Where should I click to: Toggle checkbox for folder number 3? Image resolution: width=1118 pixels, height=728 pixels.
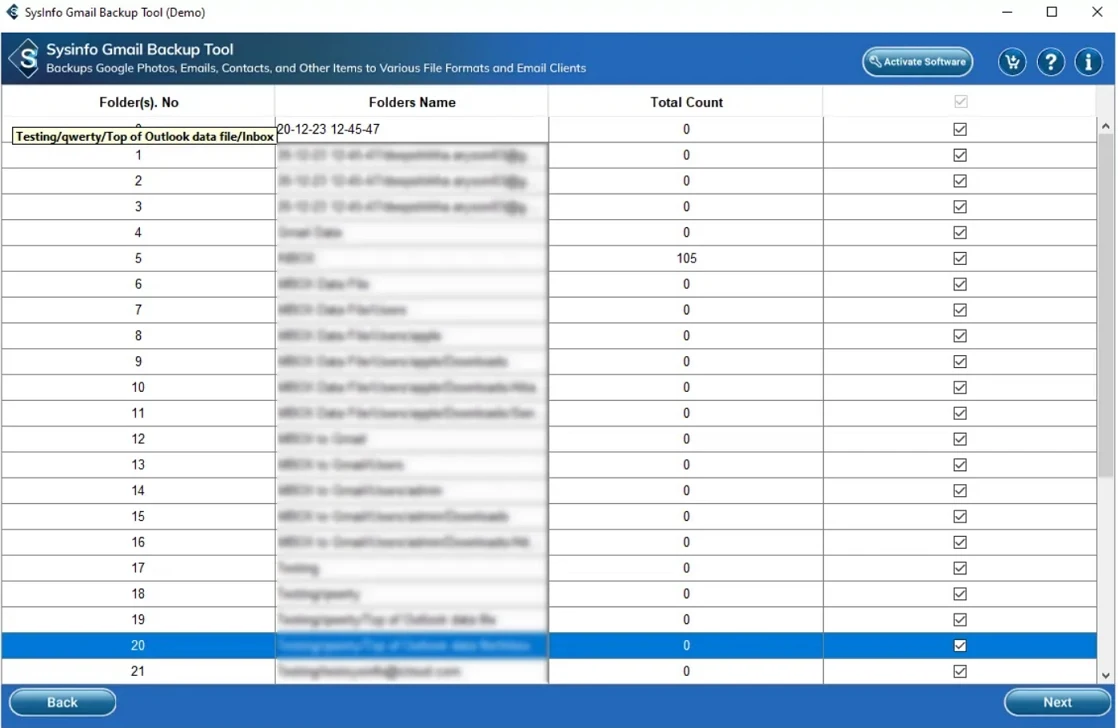(960, 206)
